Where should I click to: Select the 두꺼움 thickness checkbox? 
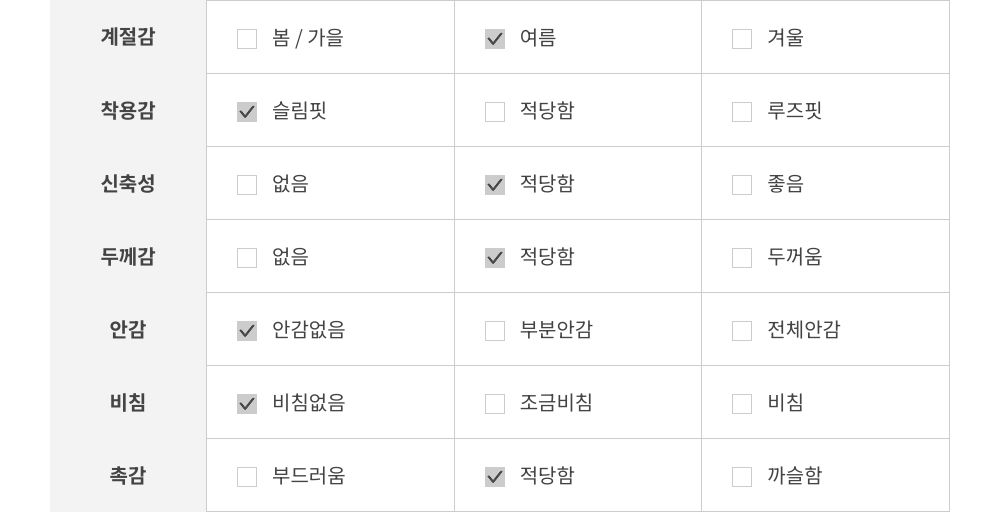click(742, 258)
